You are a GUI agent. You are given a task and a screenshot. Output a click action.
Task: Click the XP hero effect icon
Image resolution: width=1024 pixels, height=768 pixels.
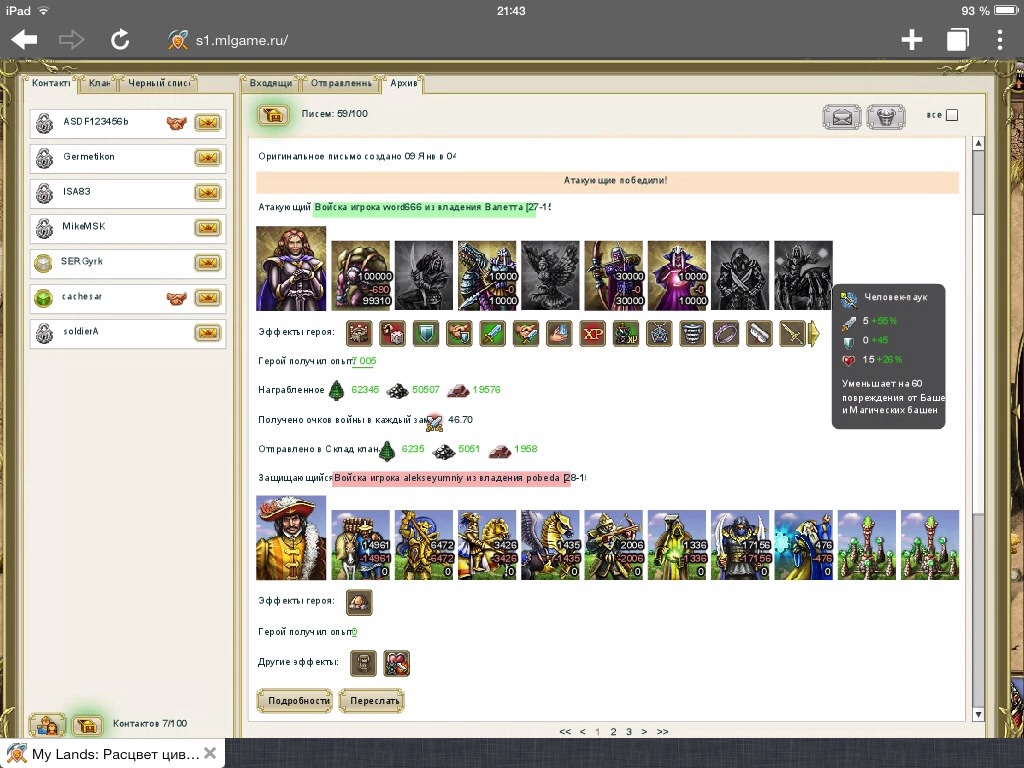pyautogui.click(x=592, y=333)
